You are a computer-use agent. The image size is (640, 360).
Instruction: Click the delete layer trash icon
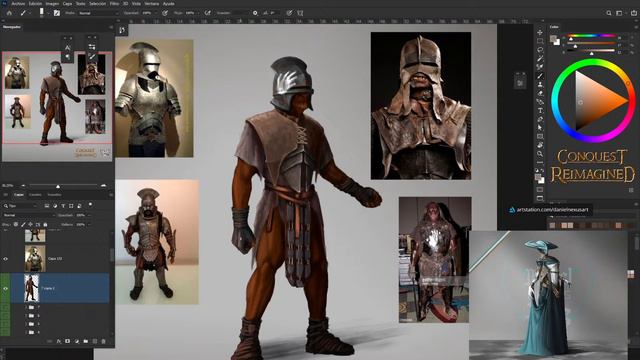(x=103, y=341)
